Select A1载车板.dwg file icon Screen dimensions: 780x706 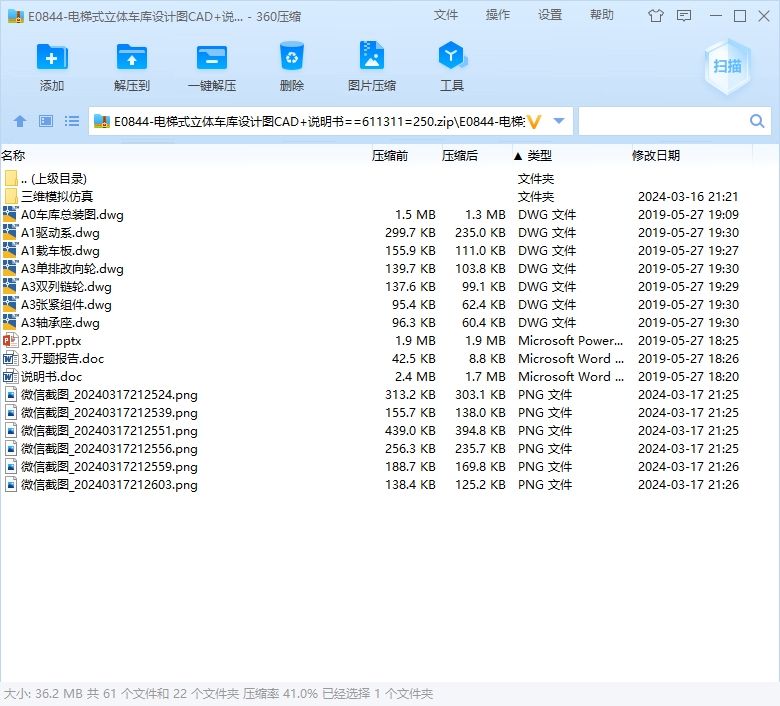[10, 250]
